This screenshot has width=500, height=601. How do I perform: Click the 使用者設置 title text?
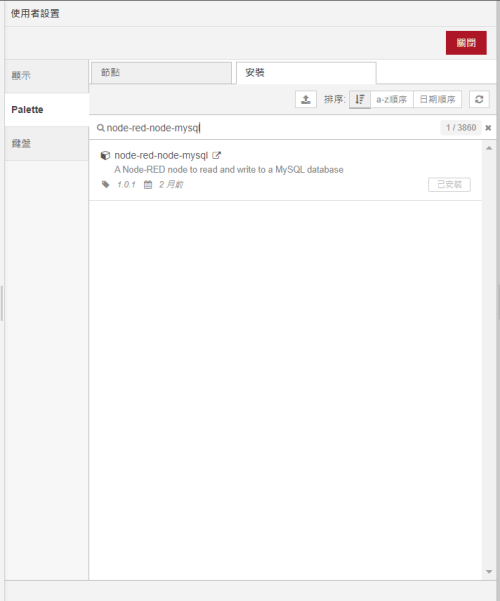click(35, 13)
